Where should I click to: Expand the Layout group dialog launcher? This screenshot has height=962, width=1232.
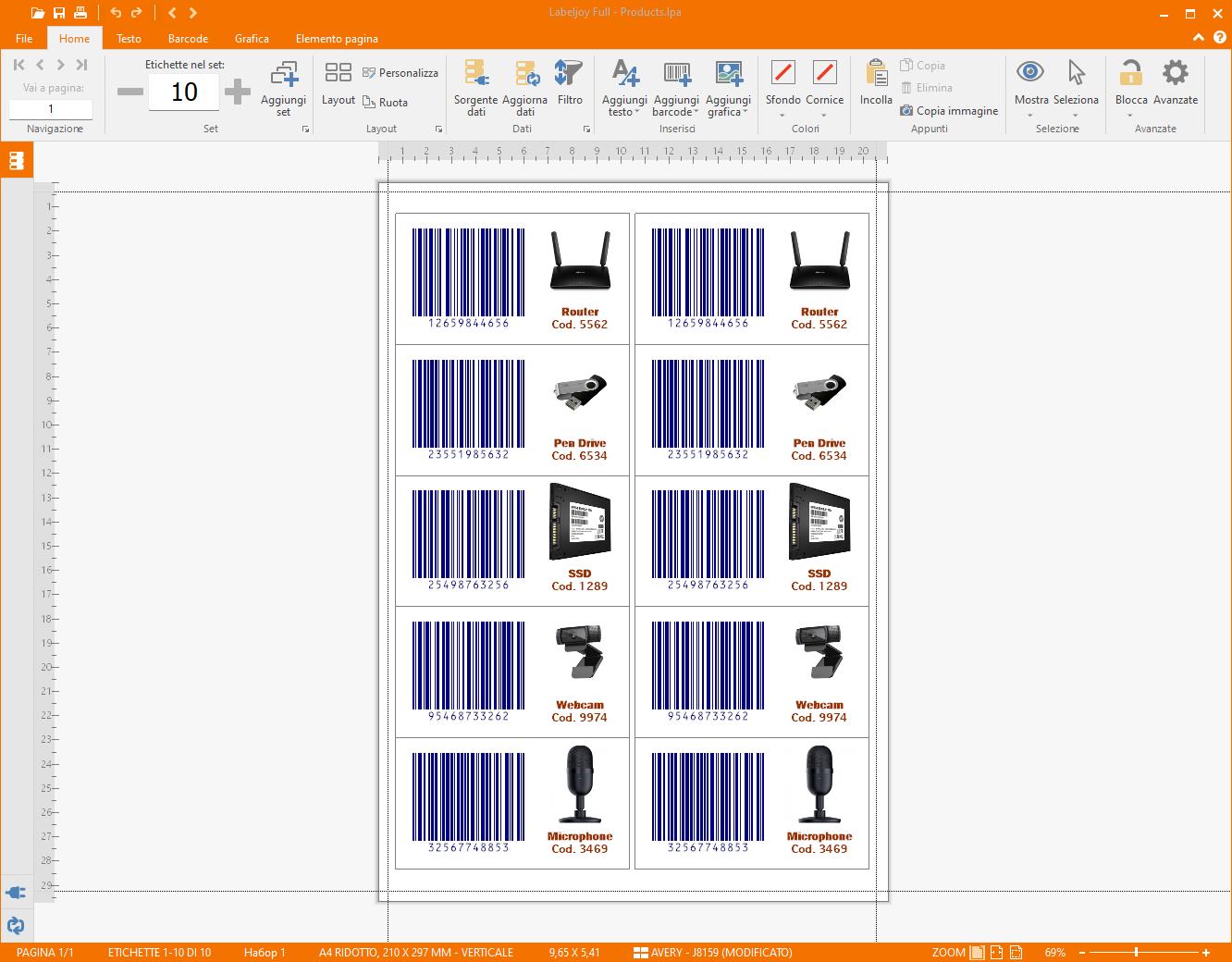click(438, 129)
